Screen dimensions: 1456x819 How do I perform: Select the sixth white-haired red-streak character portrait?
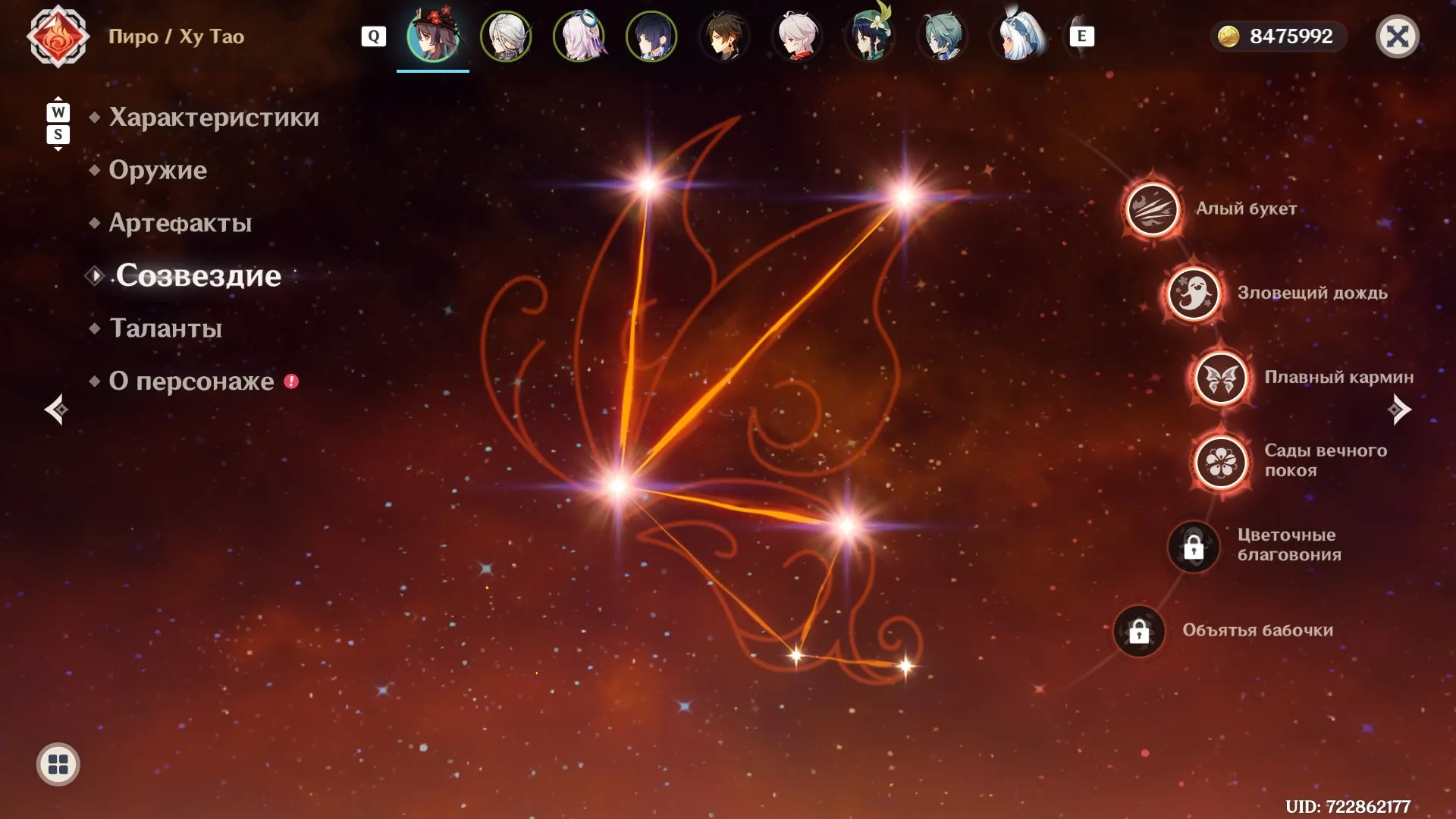[x=797, y=36]
